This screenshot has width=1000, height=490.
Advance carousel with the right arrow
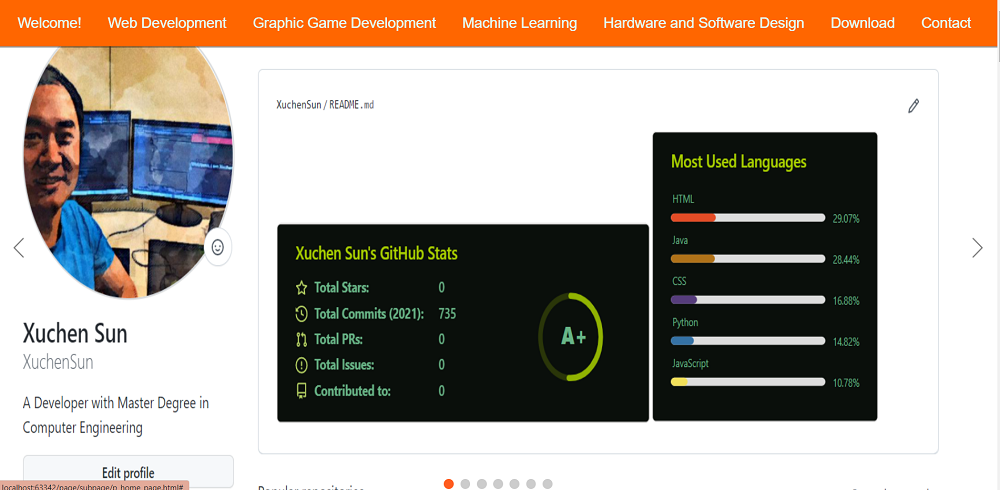[x=977, y=248]
